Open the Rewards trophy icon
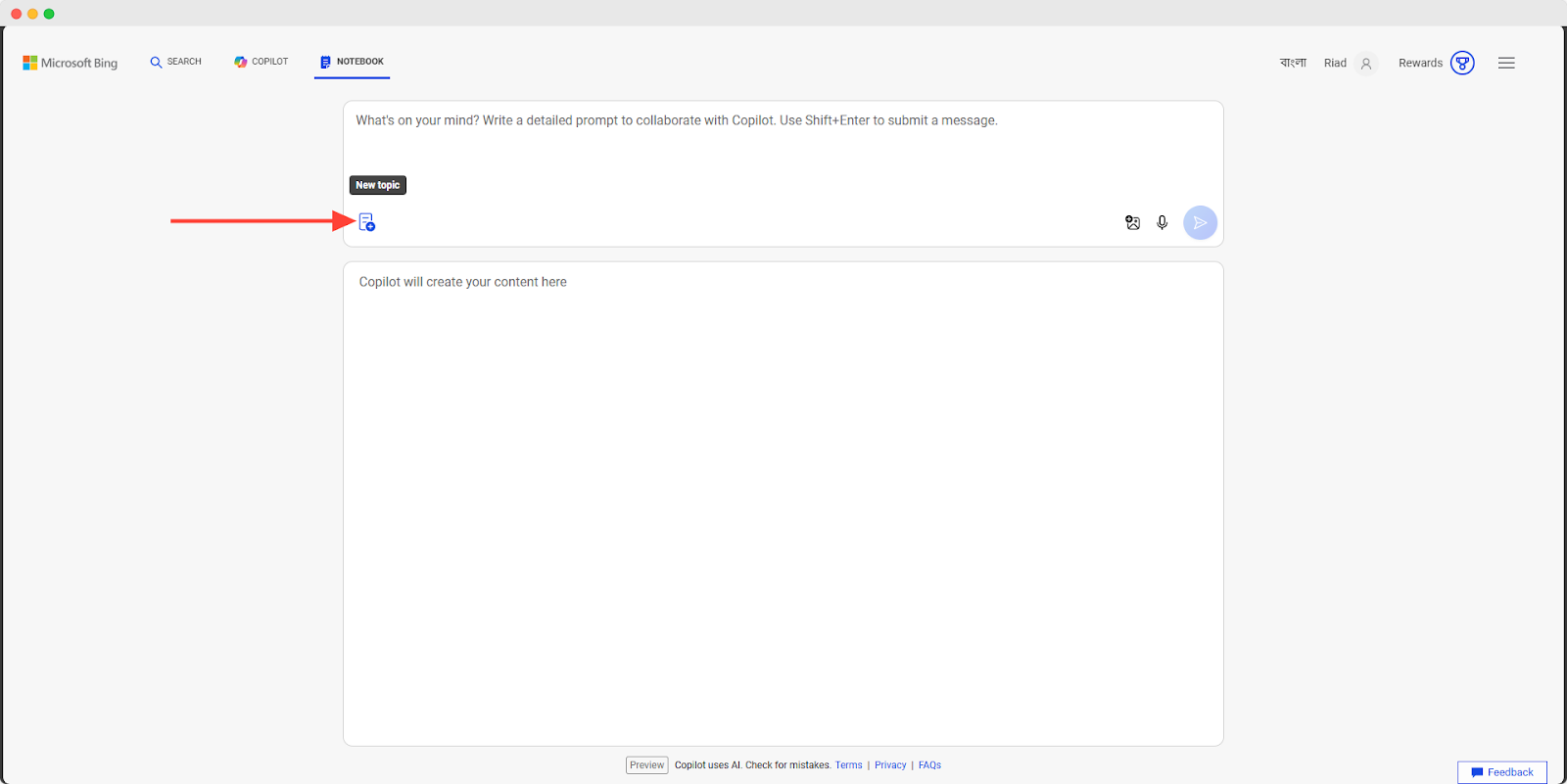The image size is (1567, 784). [x=1462, y=63]
